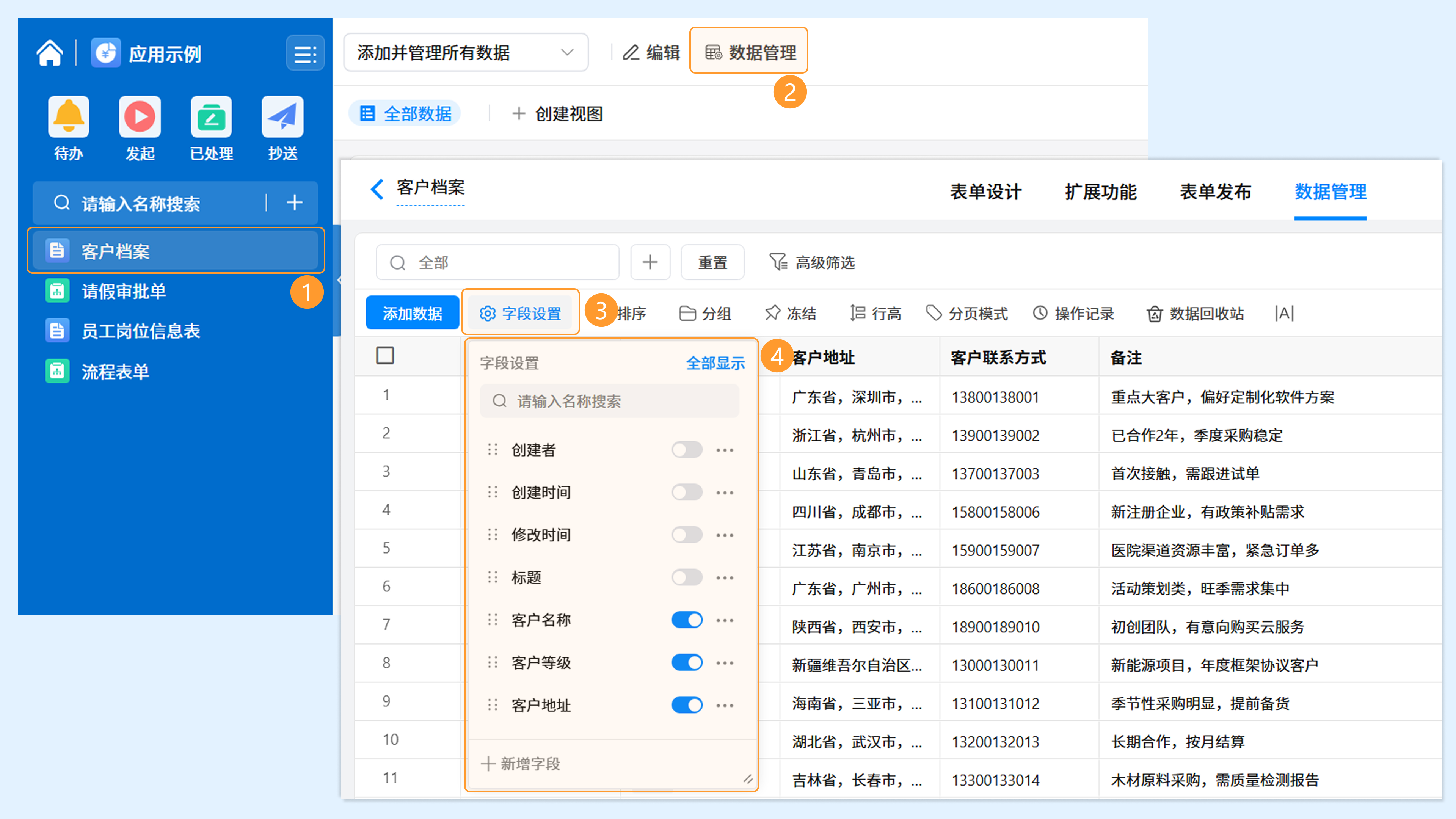Select the 全部数据 view tab

coord(405,114)
